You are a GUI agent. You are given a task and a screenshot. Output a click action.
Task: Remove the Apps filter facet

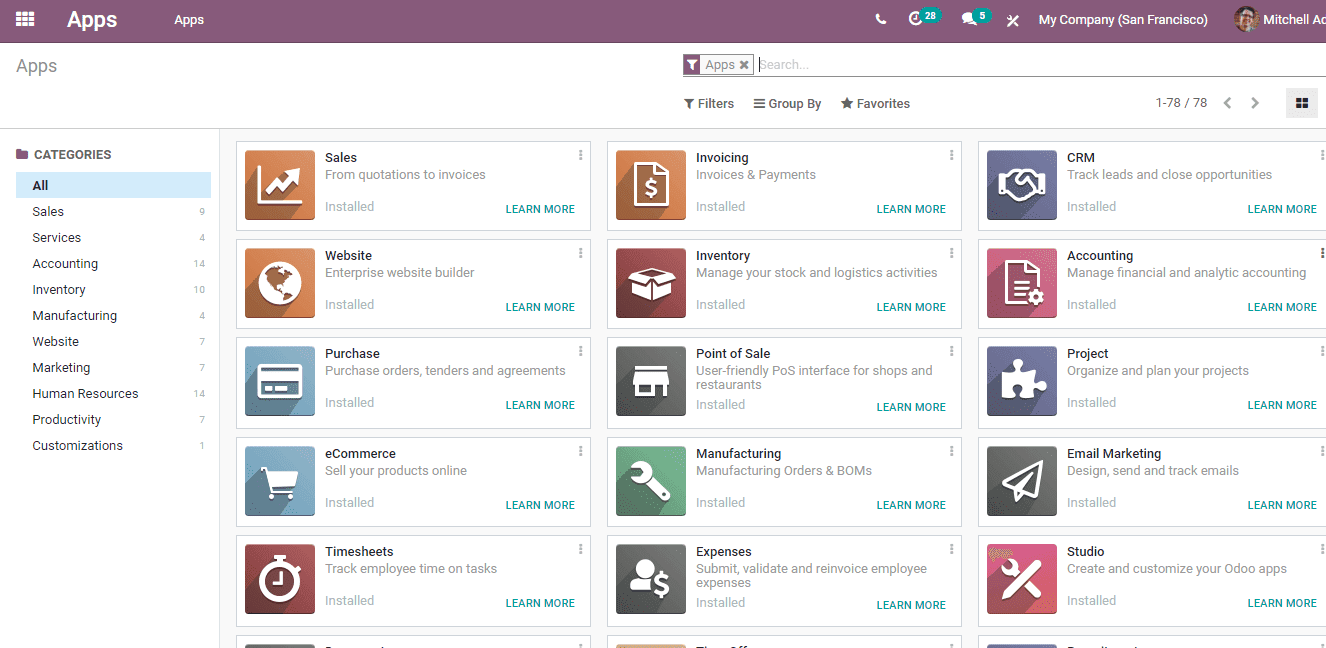pos(744,65)
